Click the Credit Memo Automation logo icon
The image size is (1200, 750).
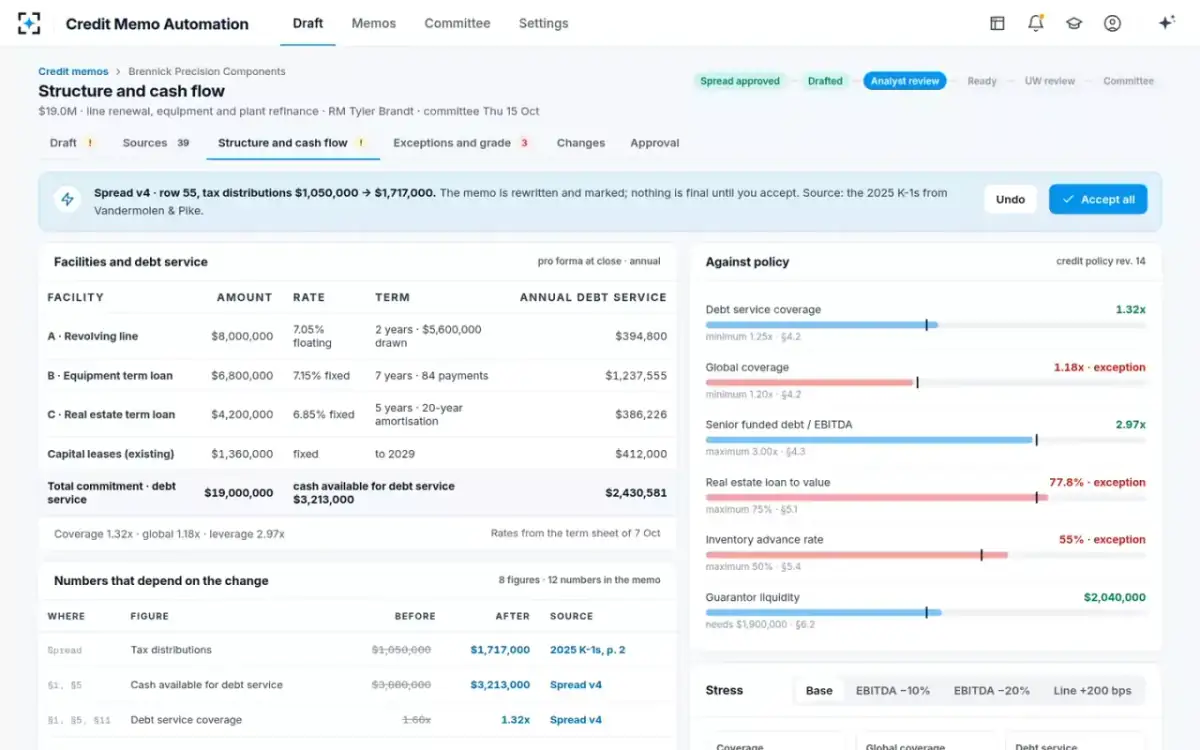click(29, 23)
